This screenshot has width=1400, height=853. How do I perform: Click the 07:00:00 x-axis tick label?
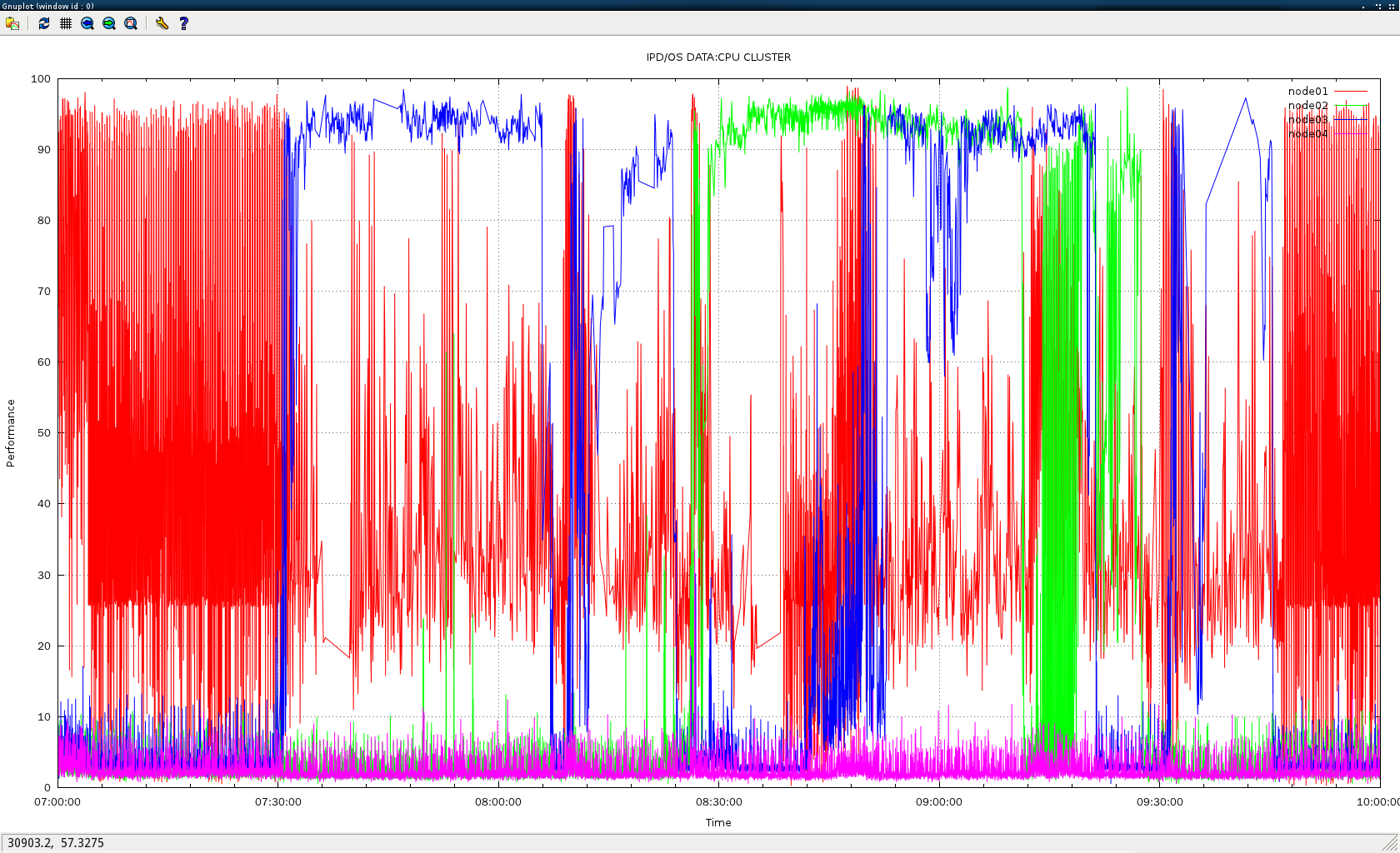pos(57,802)
